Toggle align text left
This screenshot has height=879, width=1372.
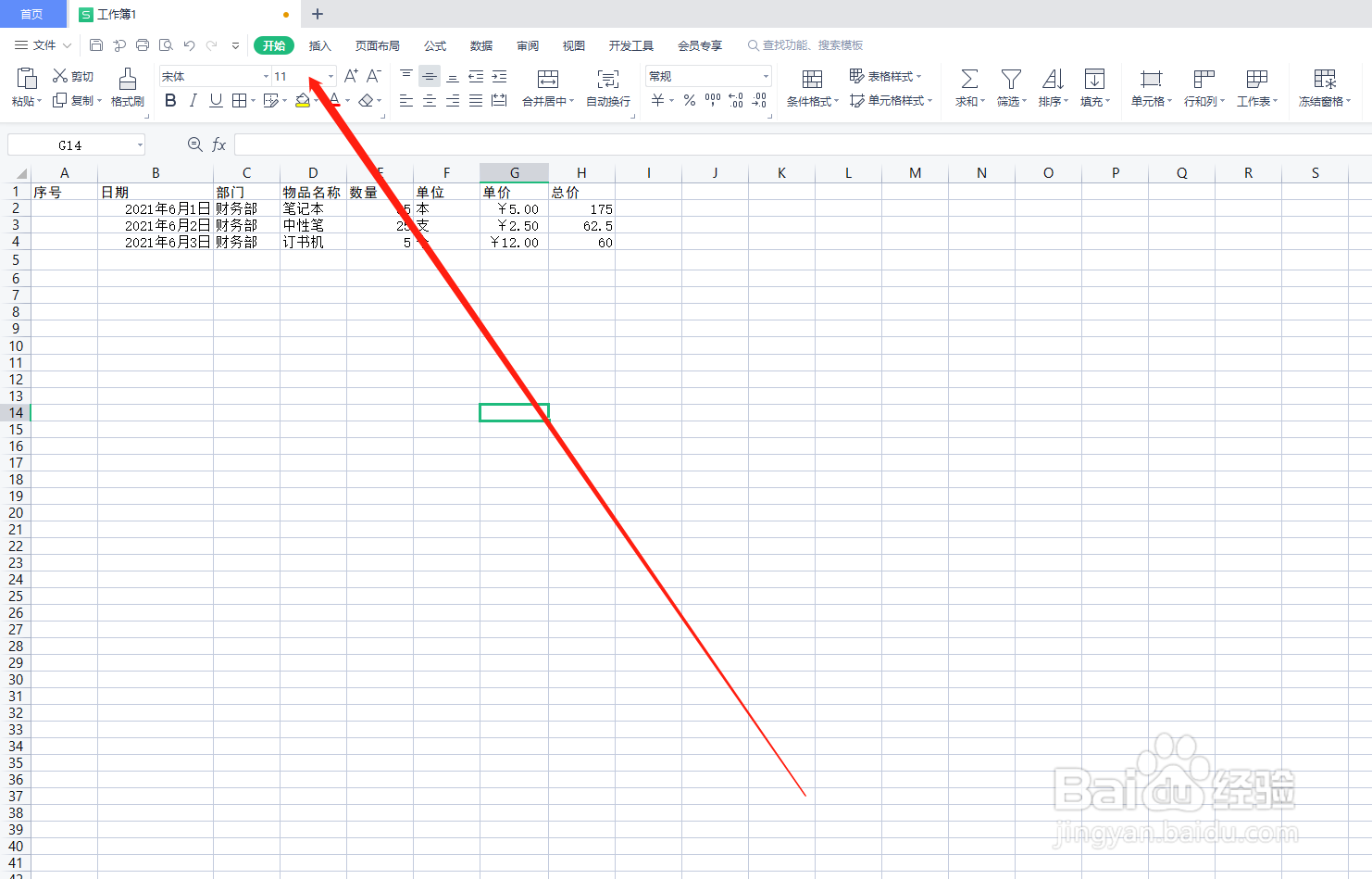[x=406, y=100]
